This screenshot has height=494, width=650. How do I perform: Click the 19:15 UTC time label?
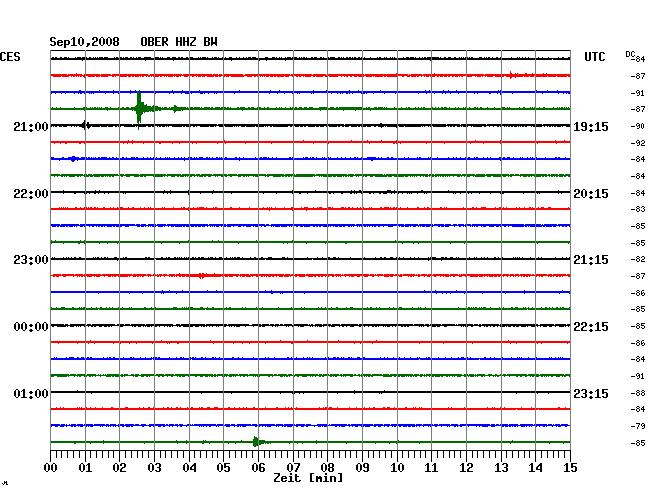pos(591,127)
